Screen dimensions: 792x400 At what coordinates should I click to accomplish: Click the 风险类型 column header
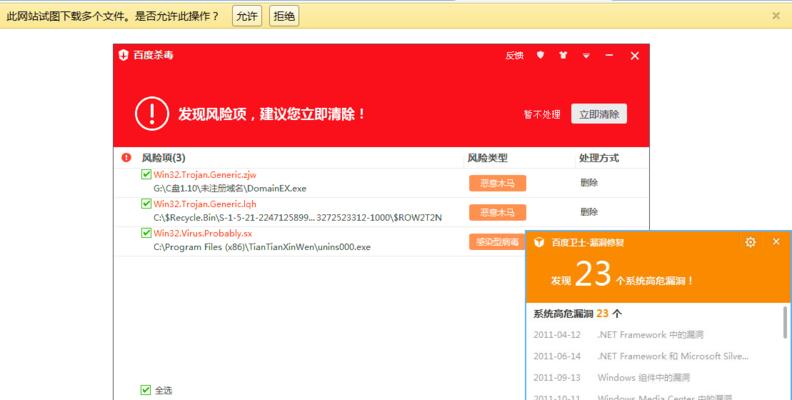click(x=487, y=158)
